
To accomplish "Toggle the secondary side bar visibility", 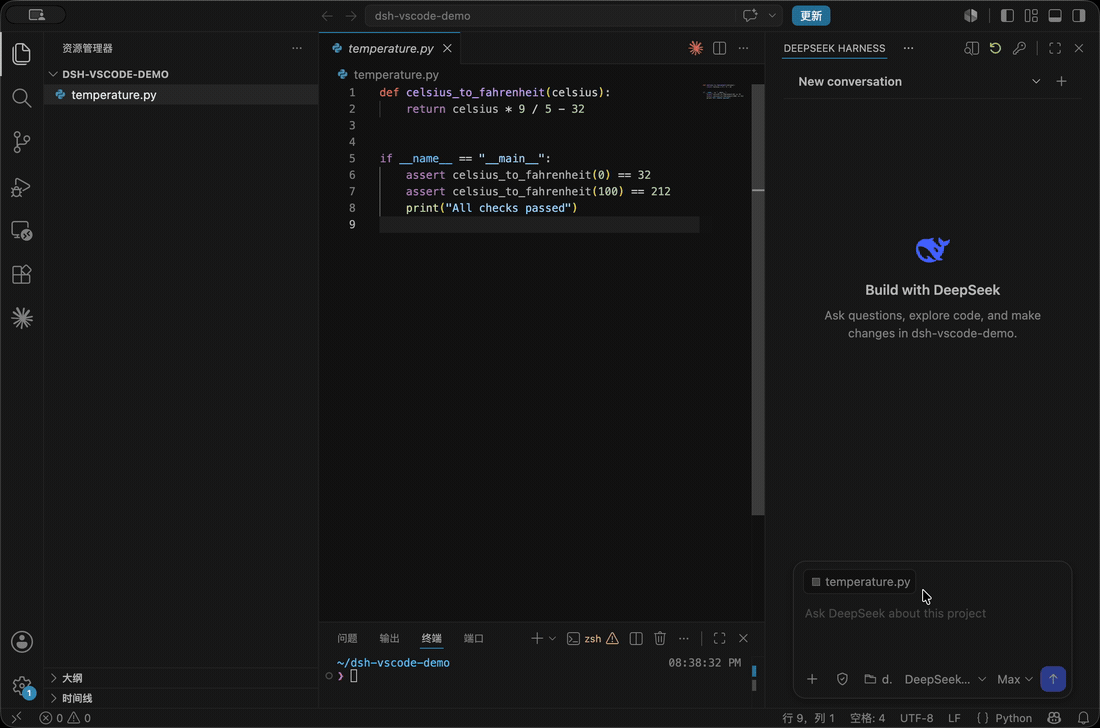I will 1078,15.
